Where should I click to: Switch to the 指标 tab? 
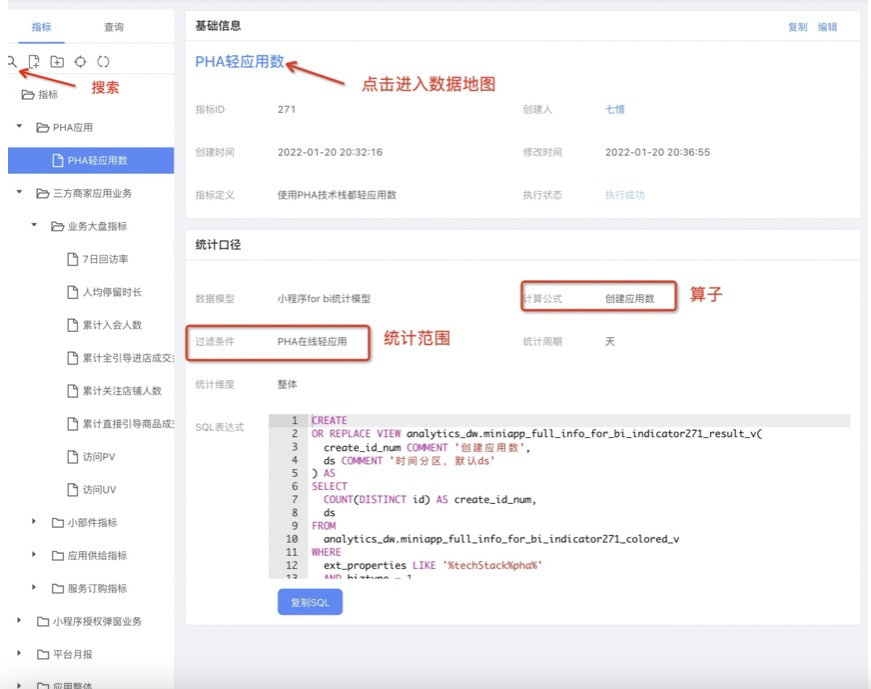pos(42,27)
